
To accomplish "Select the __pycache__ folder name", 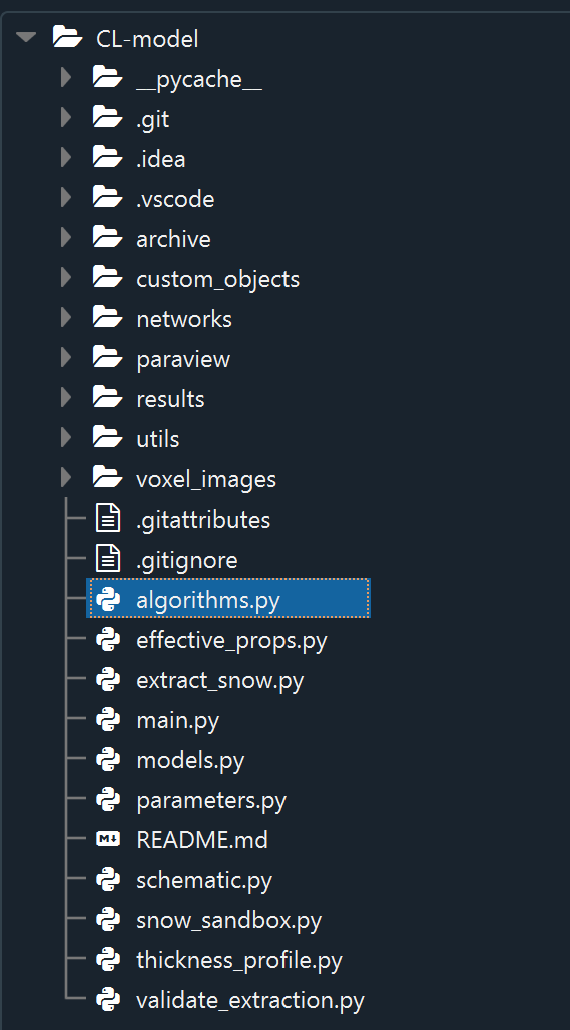I will pos(199,79).
